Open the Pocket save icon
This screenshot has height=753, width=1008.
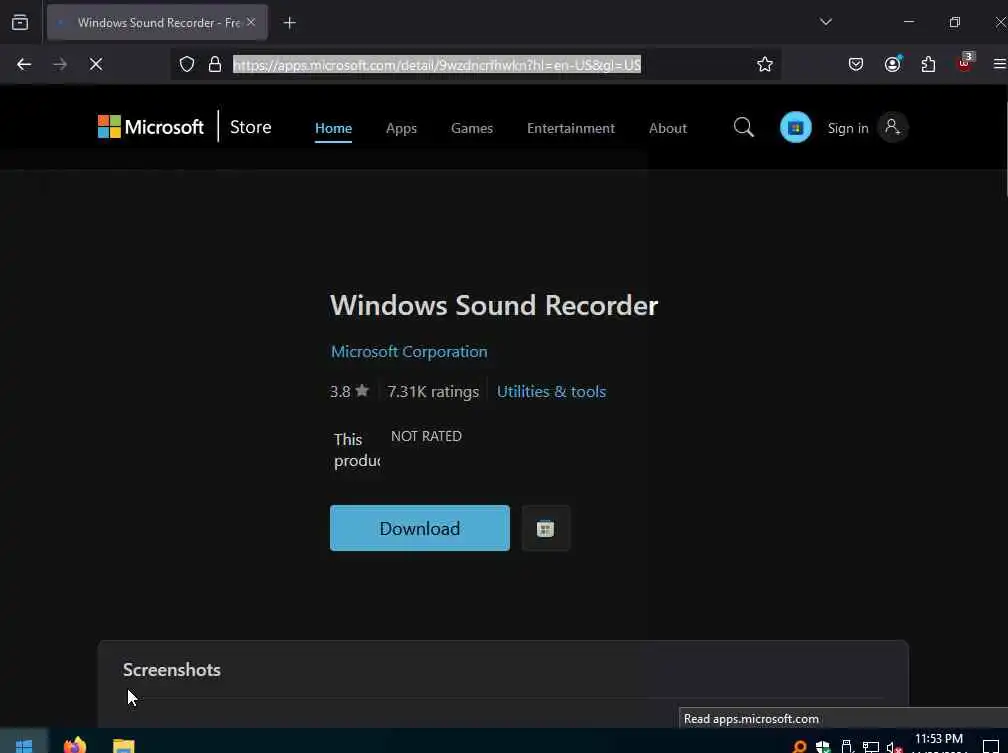pyautogui.click(x=856, y=64)
